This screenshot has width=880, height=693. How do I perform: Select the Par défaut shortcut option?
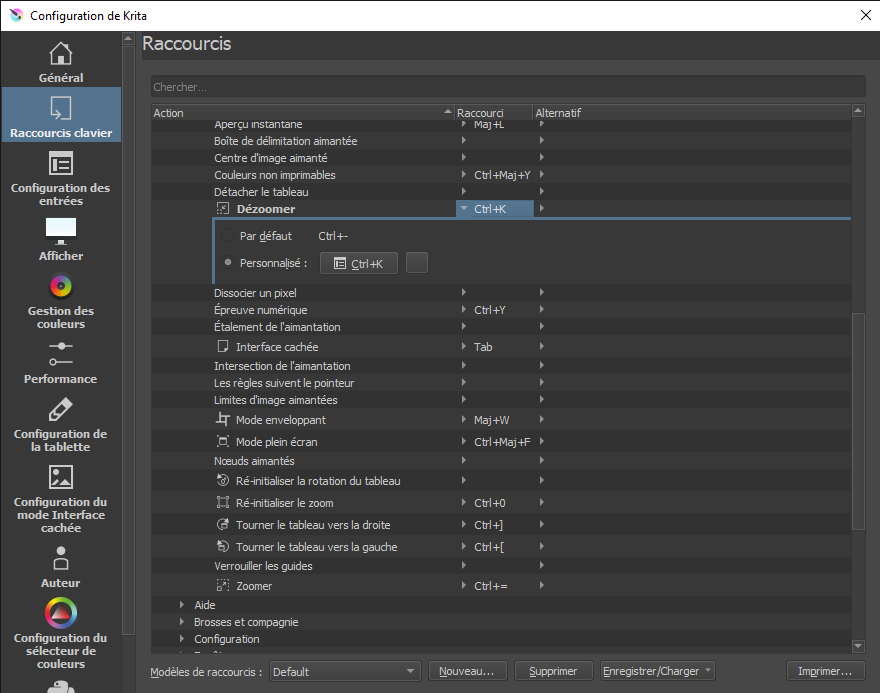(229, 237)
